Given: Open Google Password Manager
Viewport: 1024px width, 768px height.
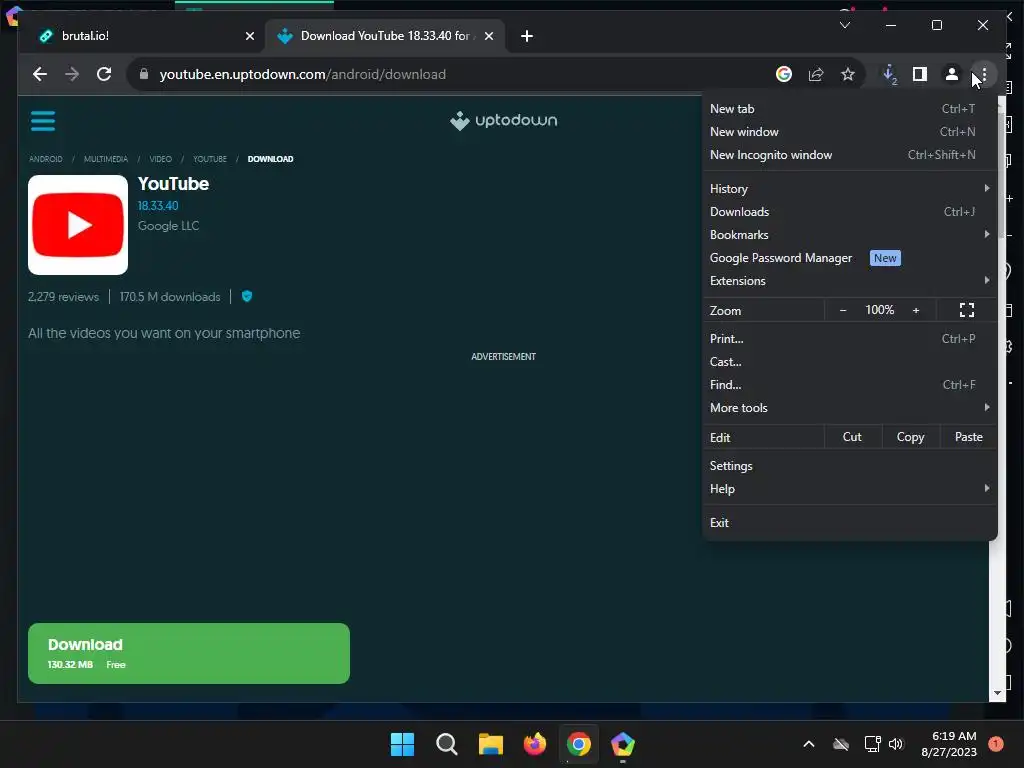Looking at the screenshot, I should coord(850,258).
